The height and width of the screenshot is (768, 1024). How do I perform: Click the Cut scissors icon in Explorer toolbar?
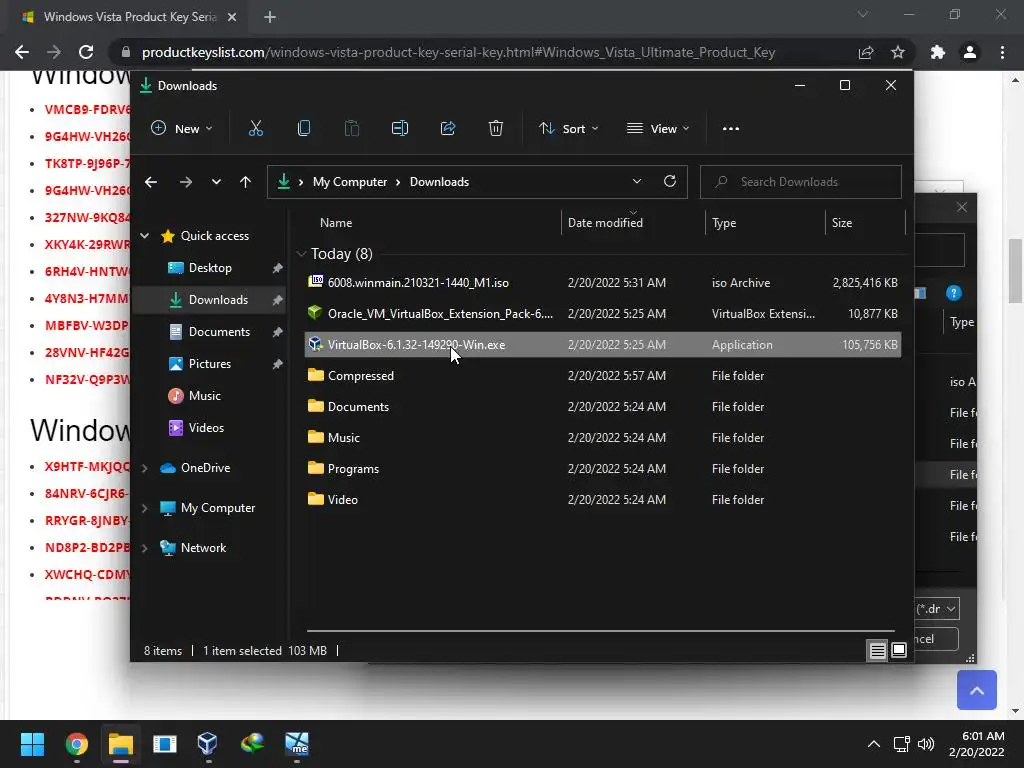point(255,129)
